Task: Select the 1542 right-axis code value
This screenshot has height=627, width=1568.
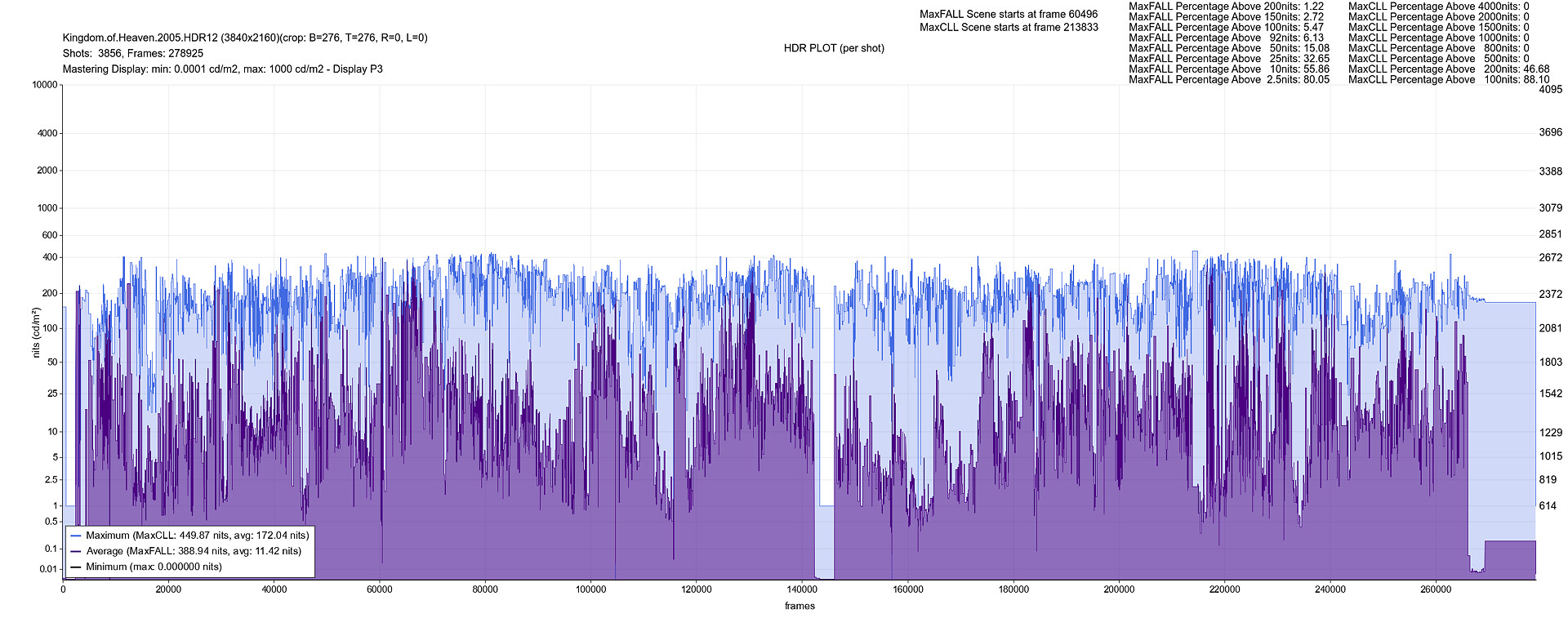Action: coord(1550,394)
